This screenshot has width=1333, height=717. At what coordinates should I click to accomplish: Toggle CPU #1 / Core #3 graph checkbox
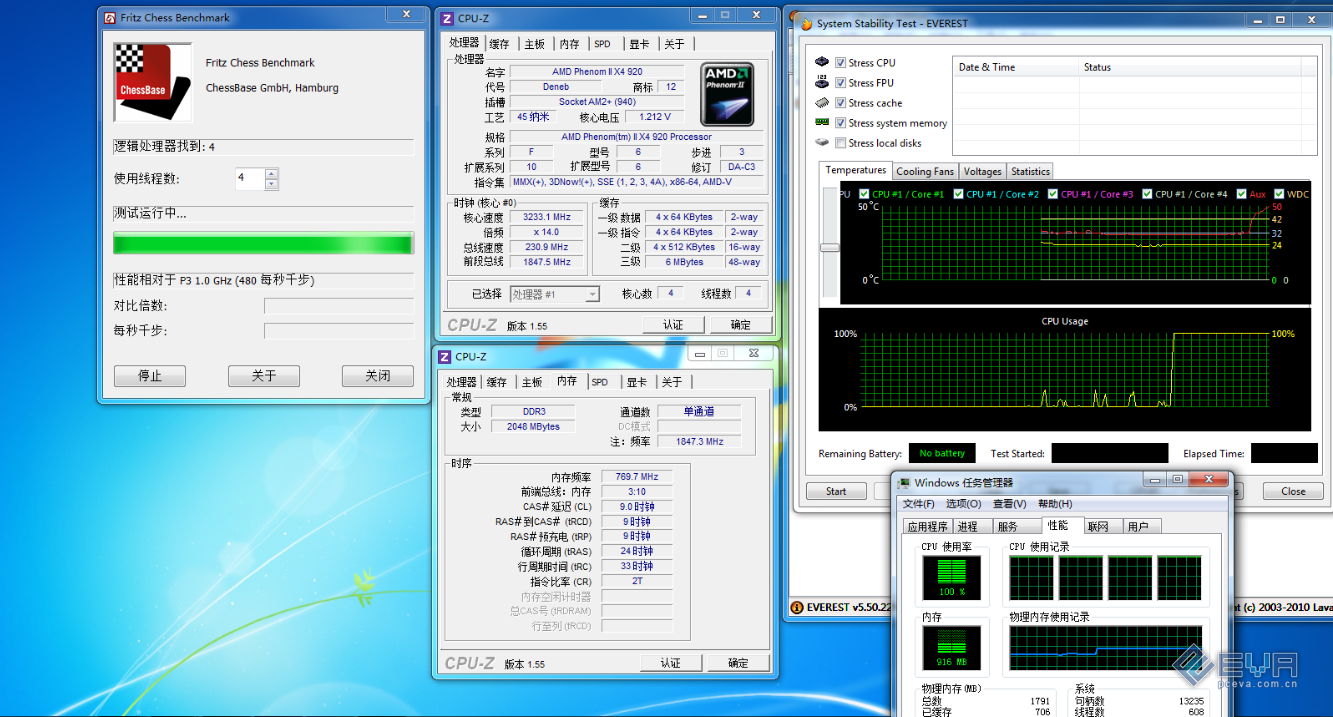[x=1053, y=194]
